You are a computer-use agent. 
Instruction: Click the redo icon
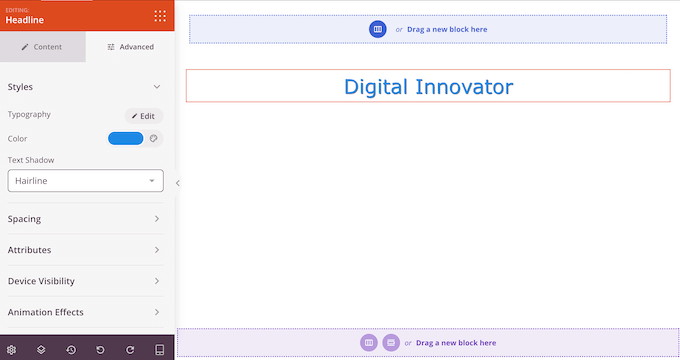coord(130,350)
